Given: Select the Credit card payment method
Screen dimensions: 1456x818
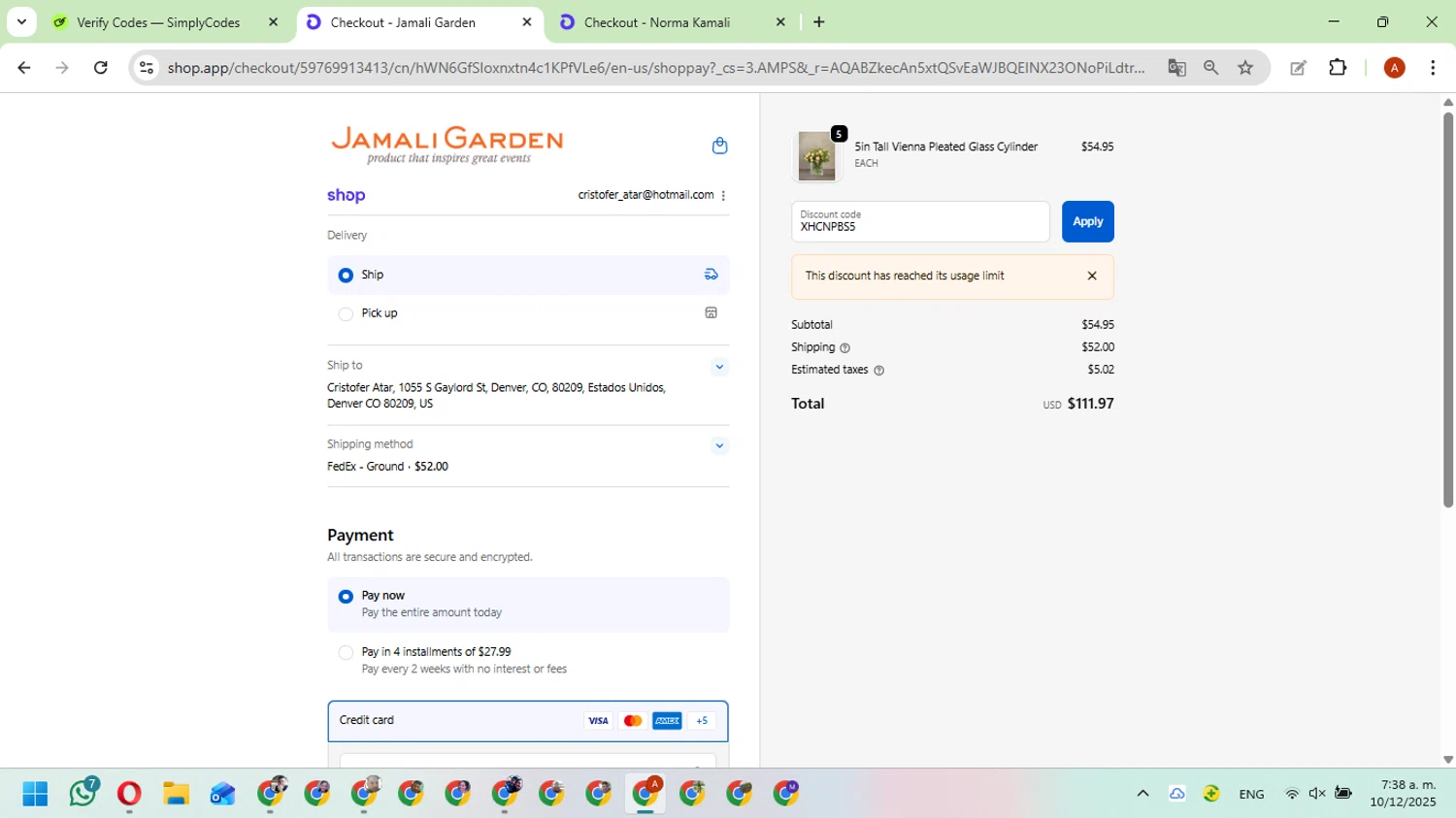Looking at the screenshot, I should pyautogui.click(x=528, y=721).
